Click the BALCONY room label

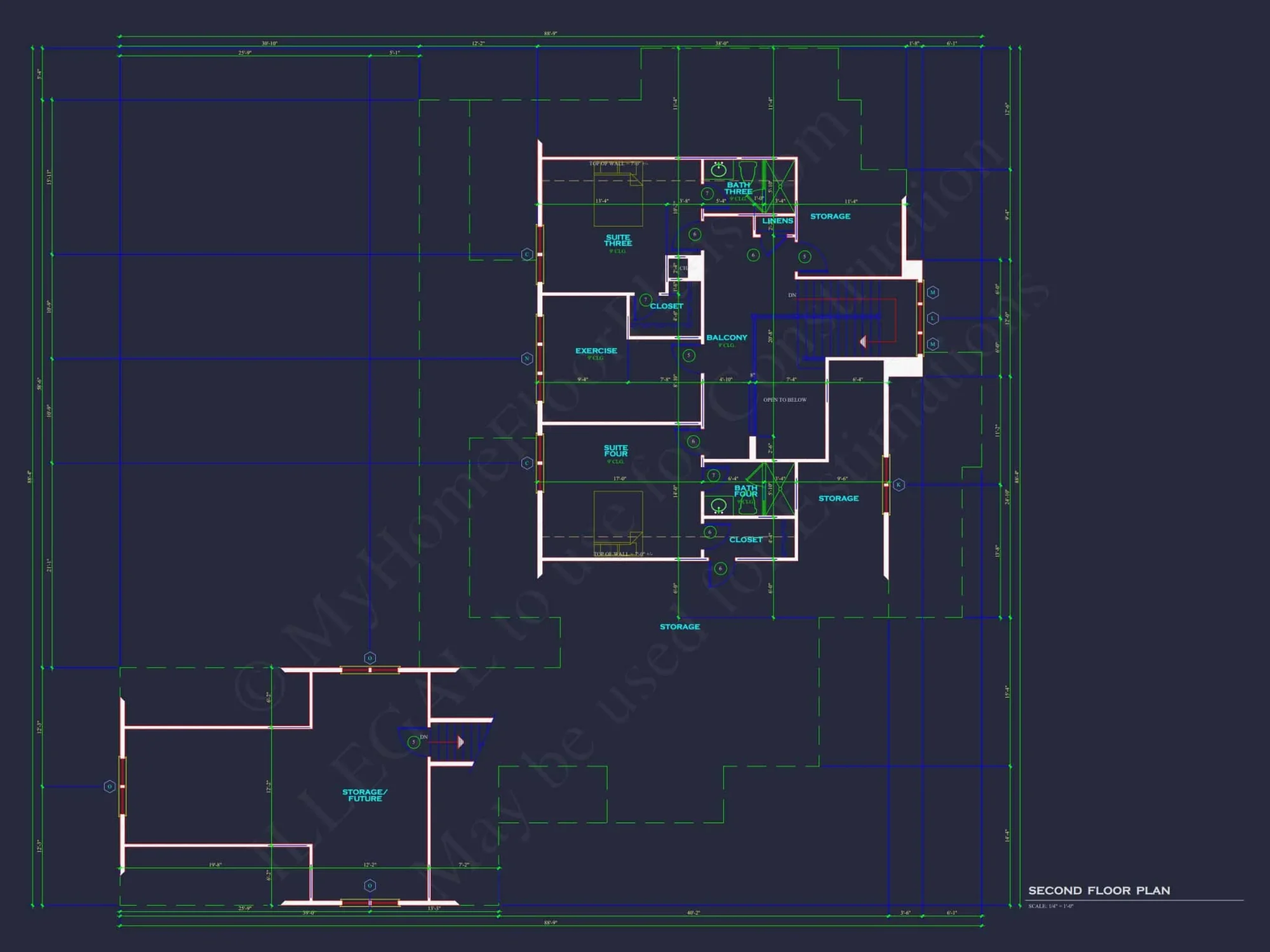pyautogui.click(x=726, y=338)
